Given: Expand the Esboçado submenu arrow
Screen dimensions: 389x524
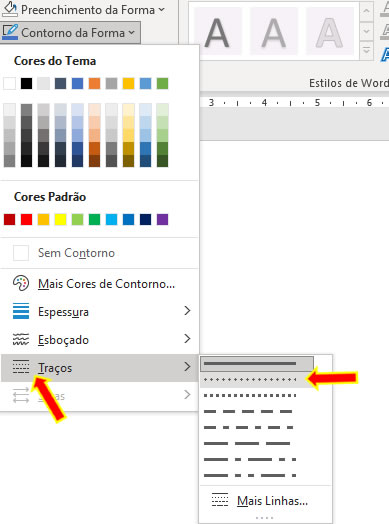Looking at the screenshot, I should [x=187, y=339].
